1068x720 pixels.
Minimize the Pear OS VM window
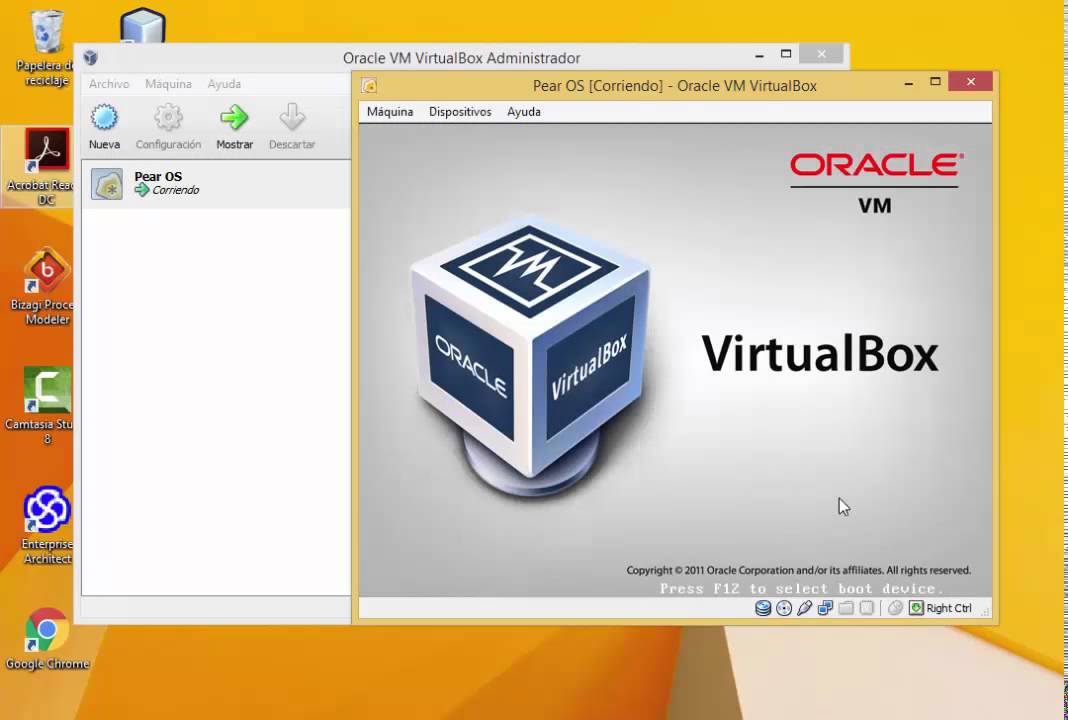point(909,82)
